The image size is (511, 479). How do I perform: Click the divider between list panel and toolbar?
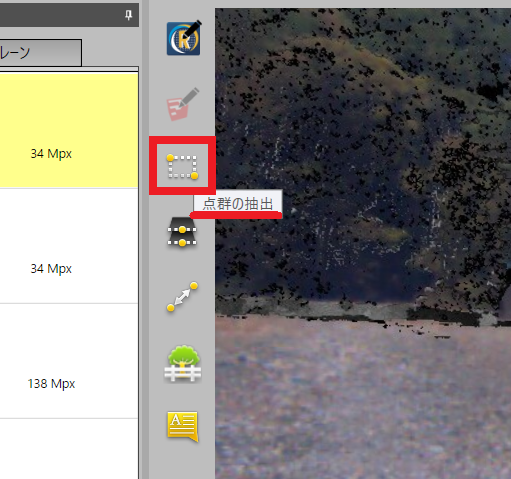[144, 239]
